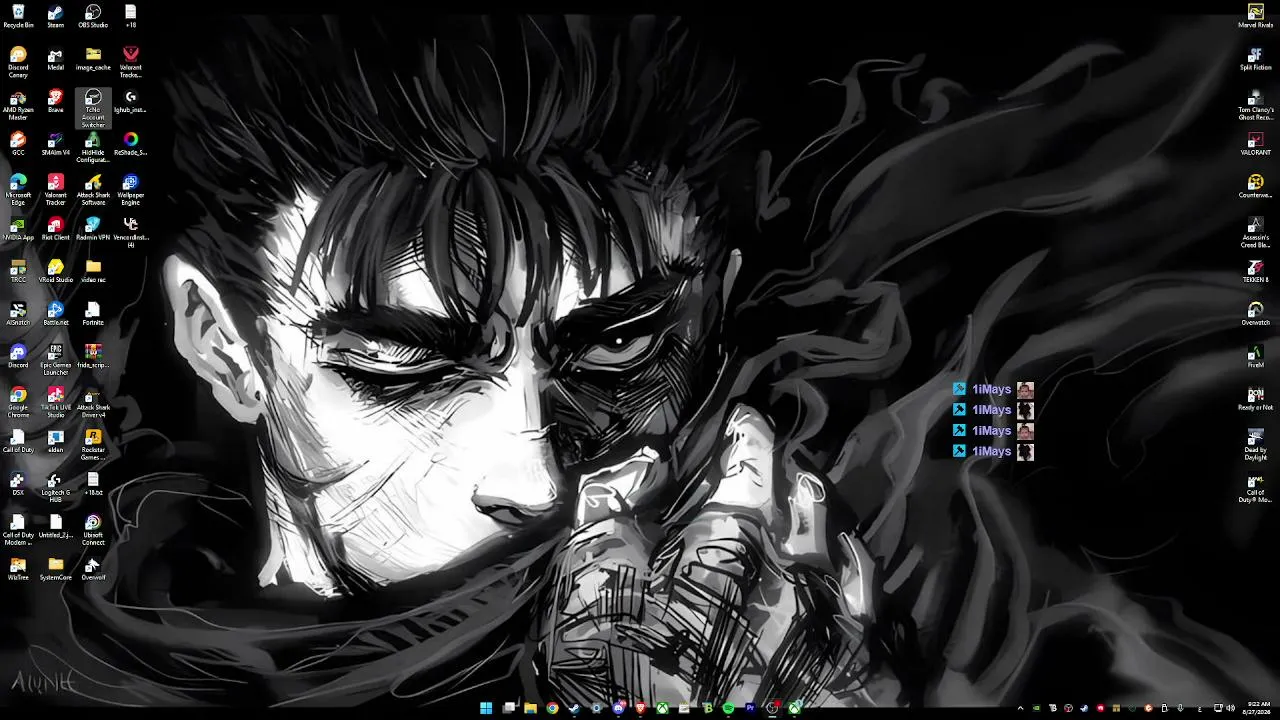
Task: Open the taskbar clock and date
Action: pos(1258,708)
